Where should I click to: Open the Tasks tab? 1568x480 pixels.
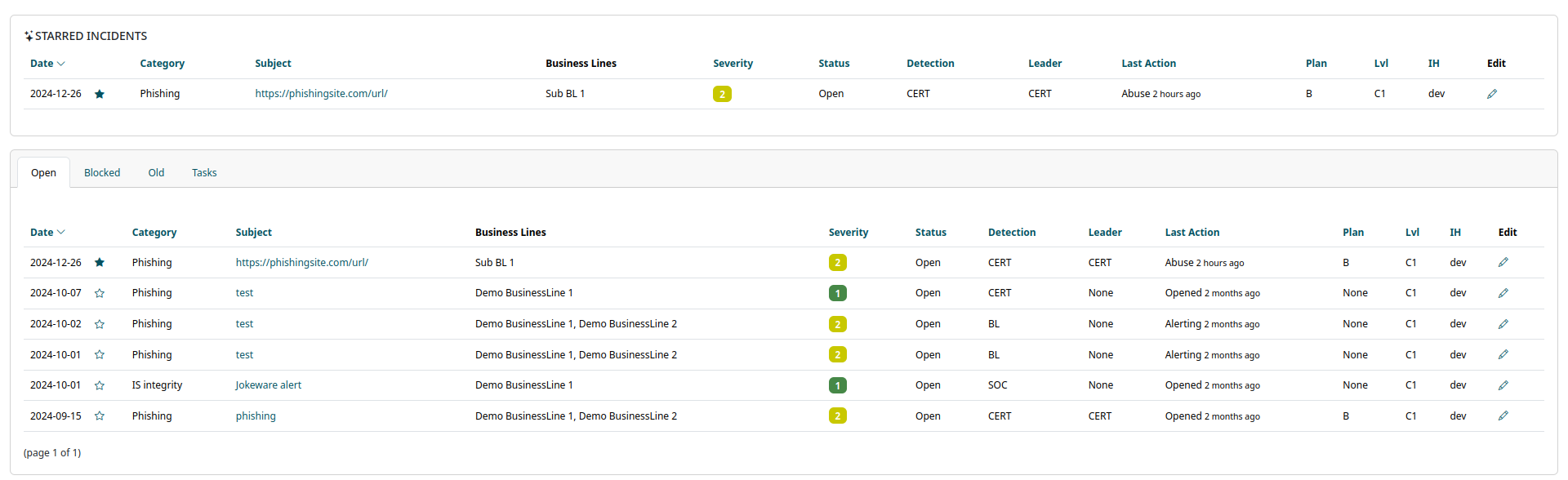(204, 173)
